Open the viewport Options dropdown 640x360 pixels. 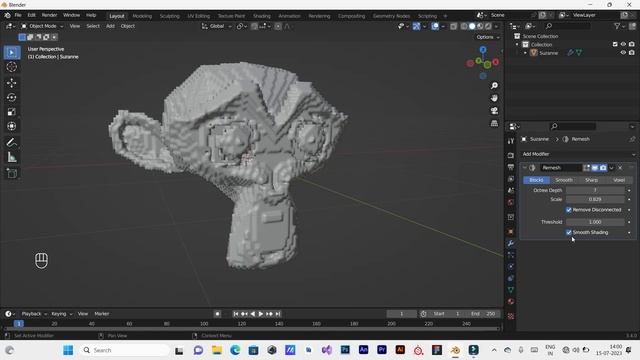pyautogui.click(x=488, y=37)
